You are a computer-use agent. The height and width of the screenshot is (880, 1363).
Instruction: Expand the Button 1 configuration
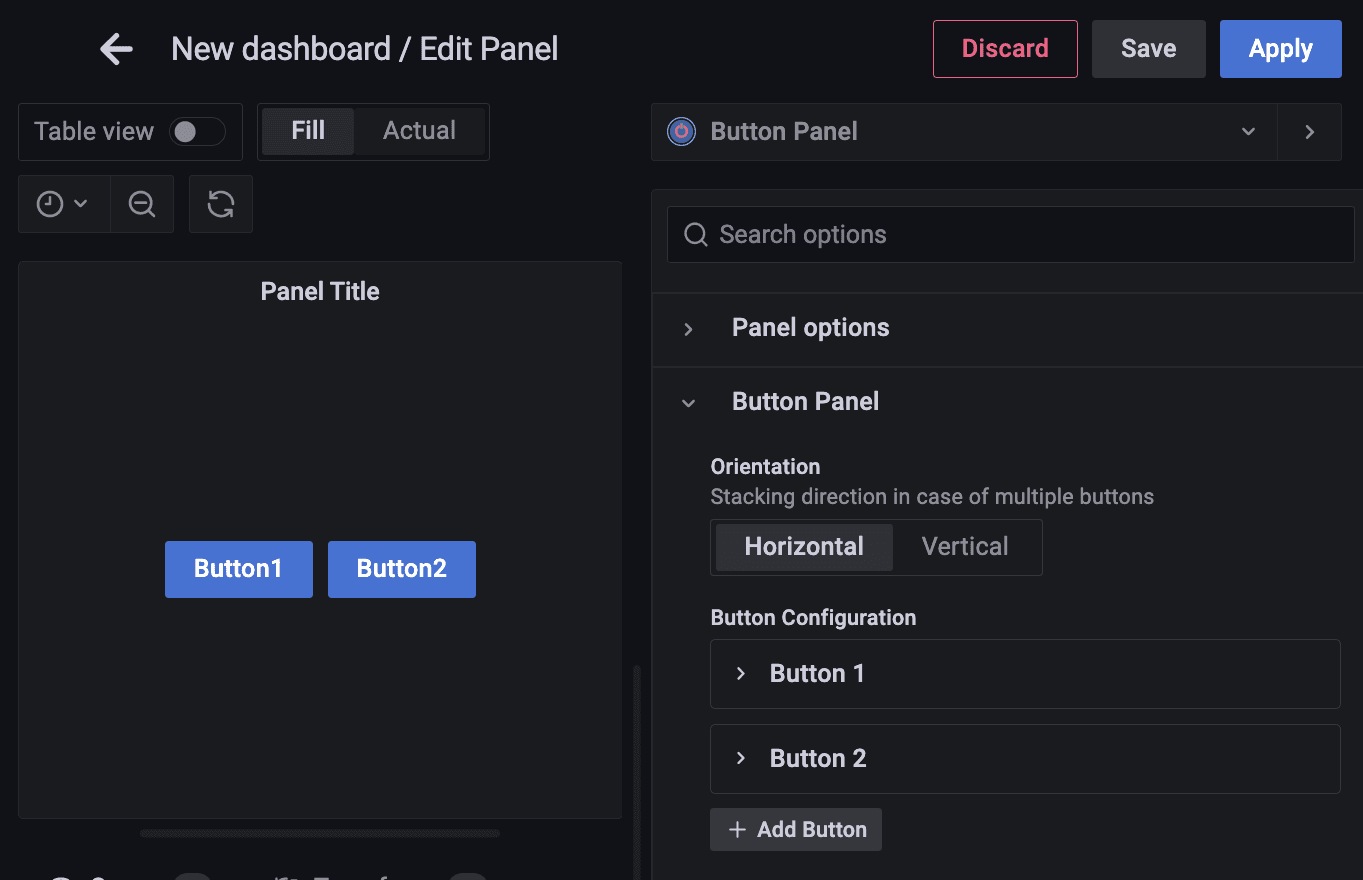(x=740, y=673)
